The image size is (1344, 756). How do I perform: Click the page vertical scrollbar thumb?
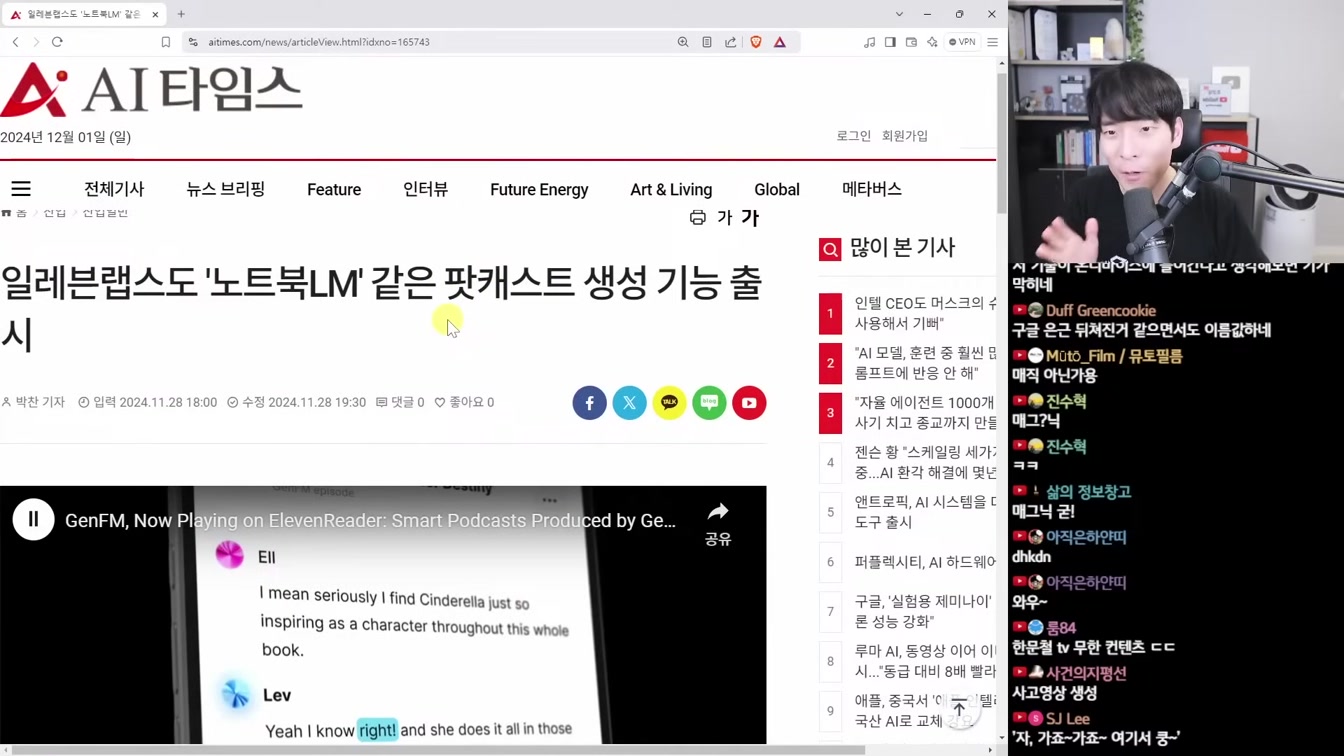(1002, 142)
